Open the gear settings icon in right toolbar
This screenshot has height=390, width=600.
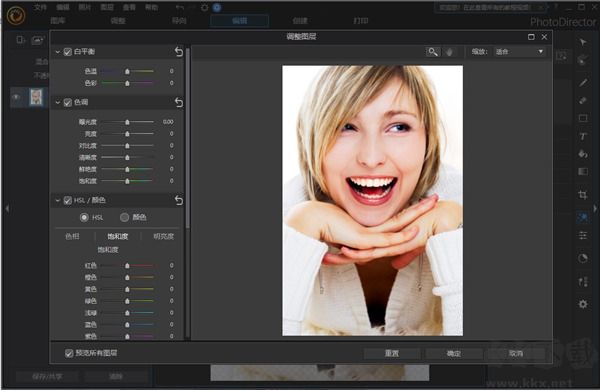583,304
